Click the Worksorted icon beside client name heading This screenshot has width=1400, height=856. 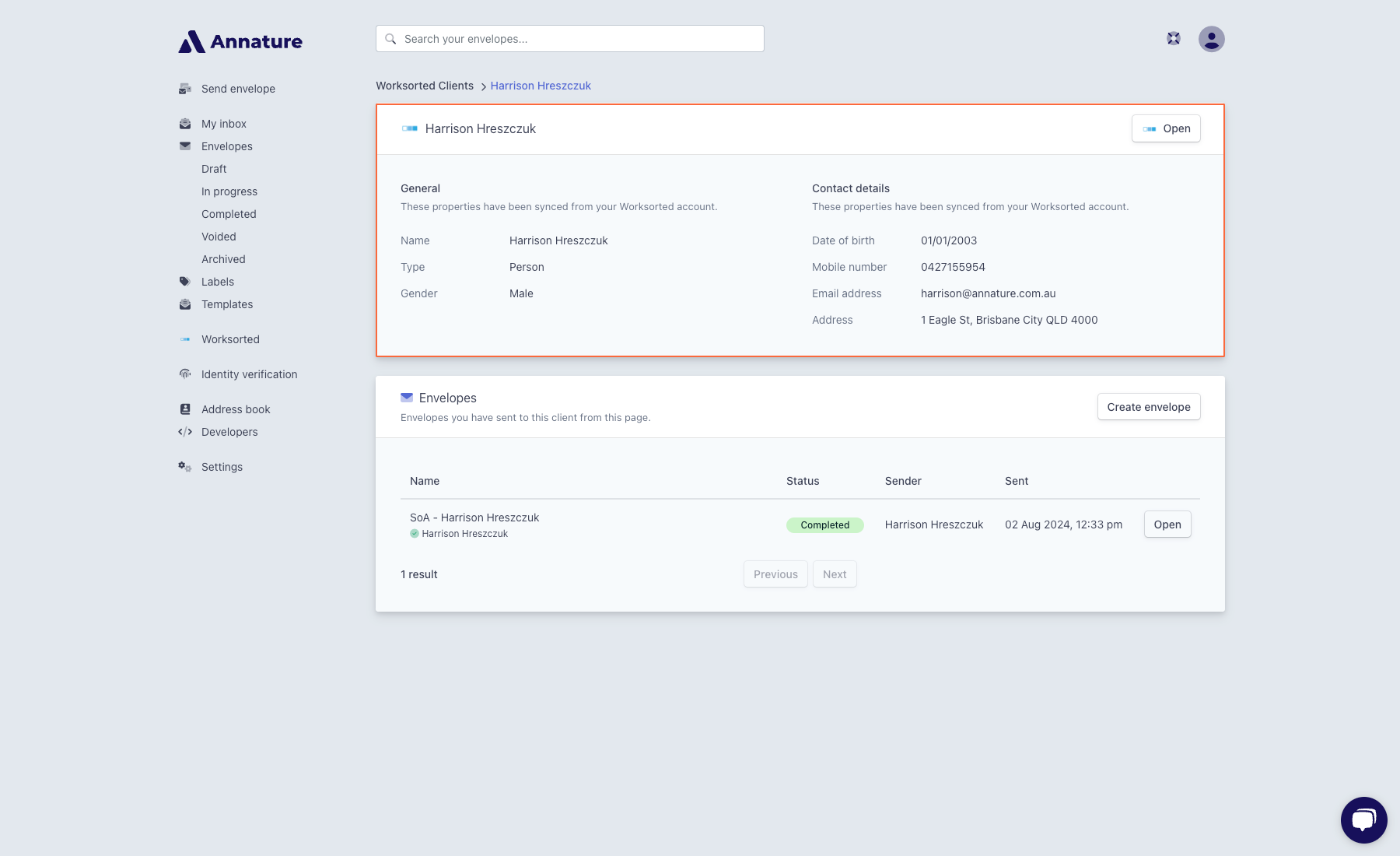[410, 128]
